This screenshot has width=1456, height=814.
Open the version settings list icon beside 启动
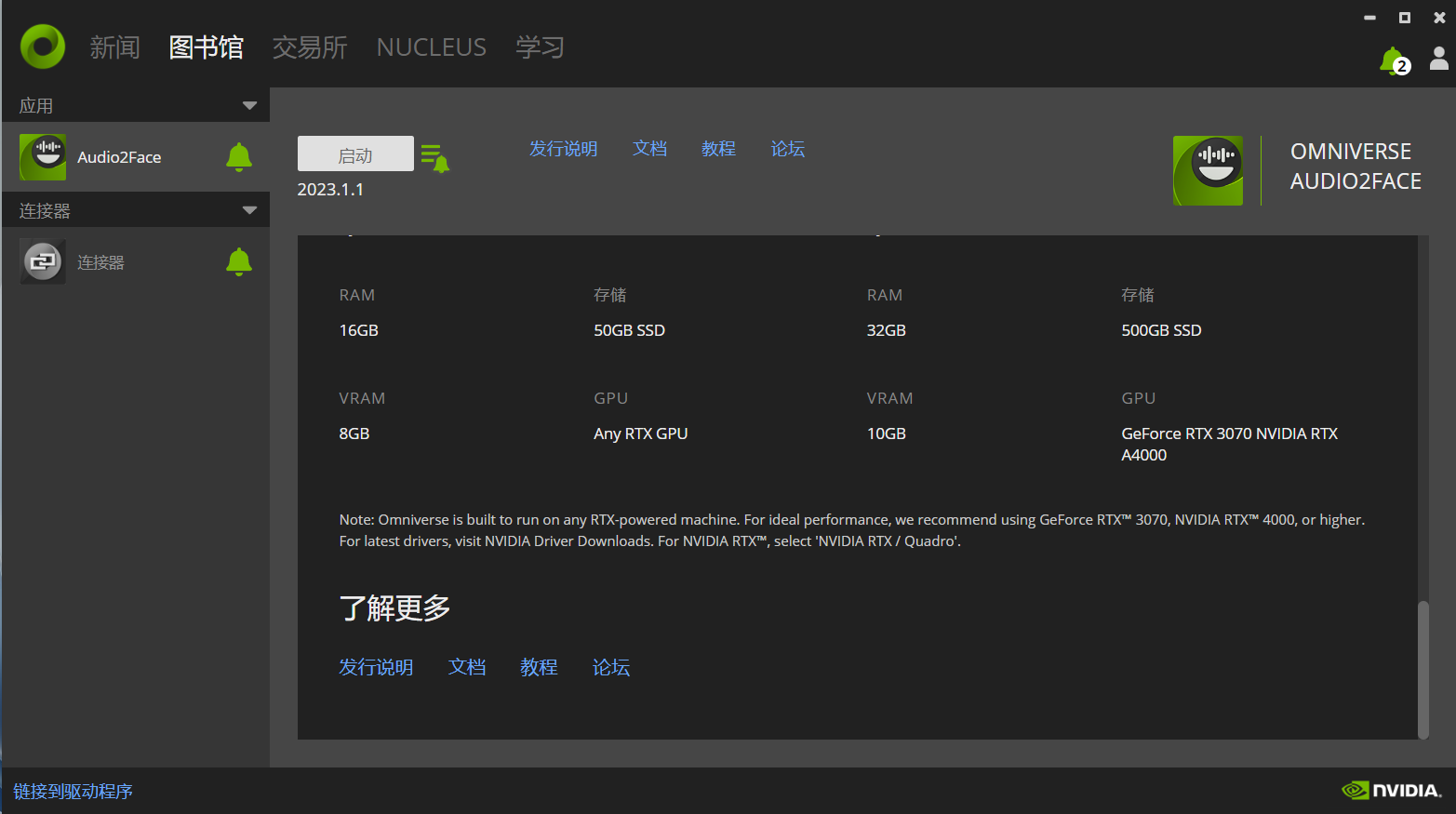[434, 158]
